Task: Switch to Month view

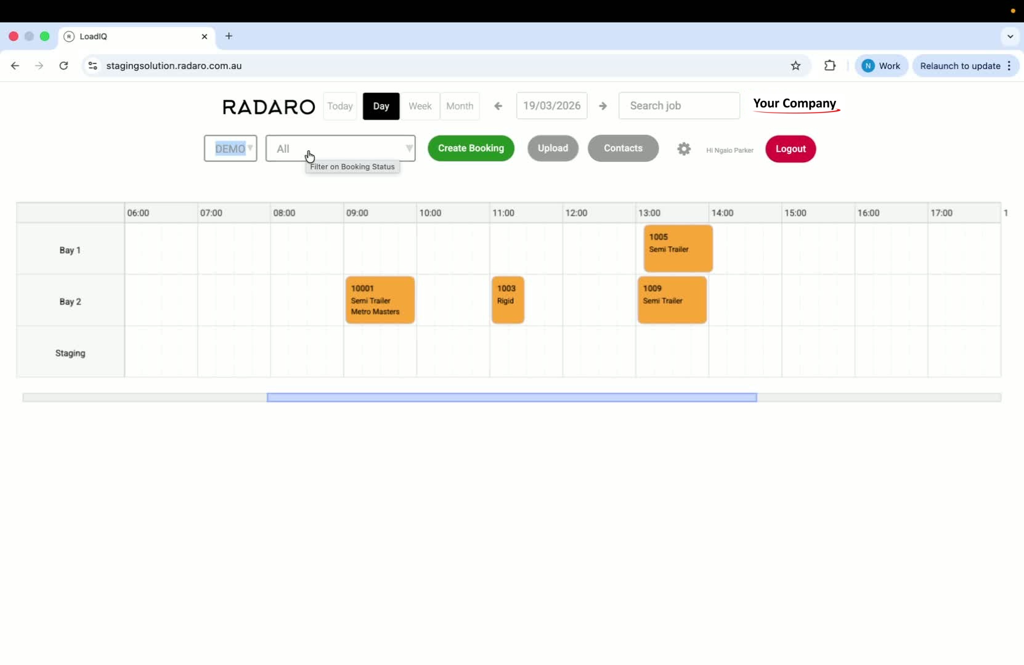Action: pos(460,106)
